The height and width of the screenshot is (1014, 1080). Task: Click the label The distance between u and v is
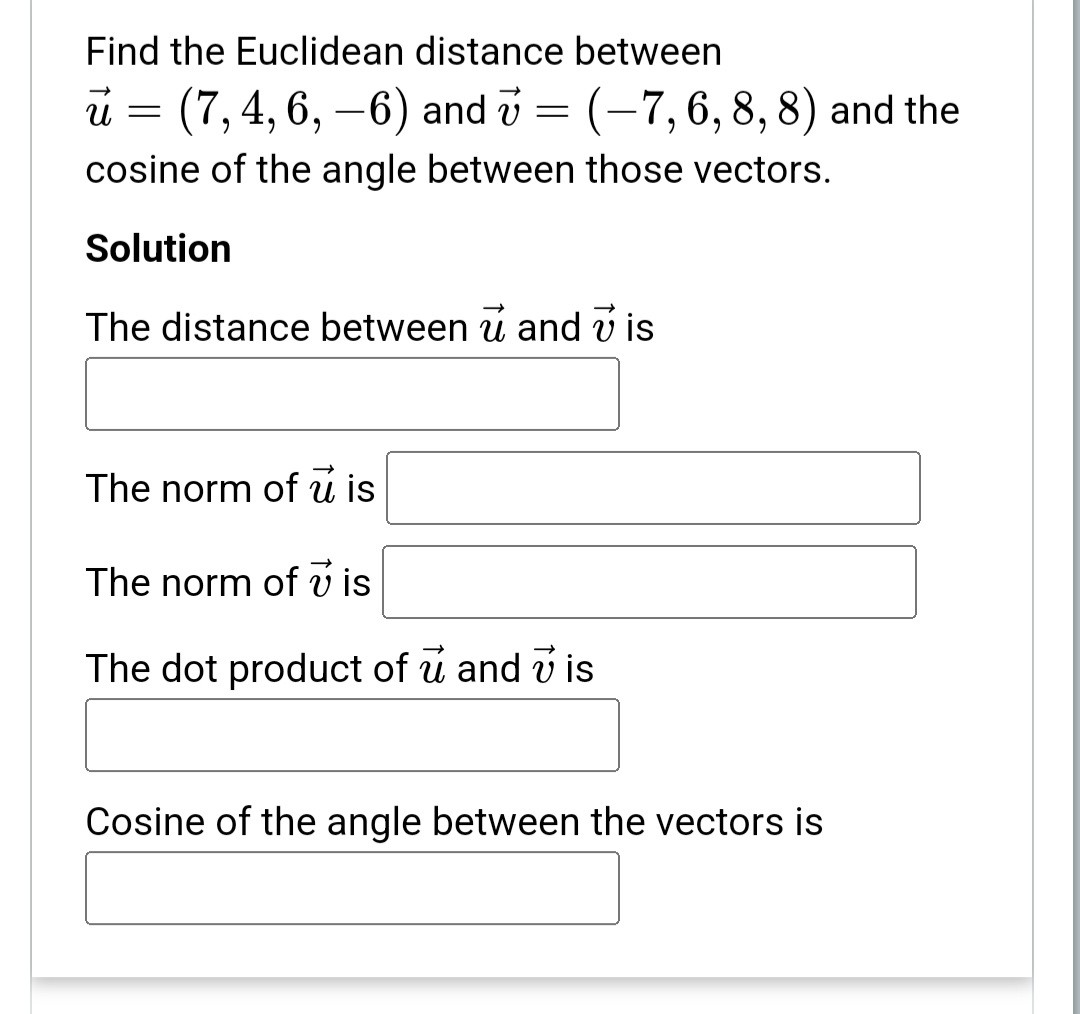(369, 326)
